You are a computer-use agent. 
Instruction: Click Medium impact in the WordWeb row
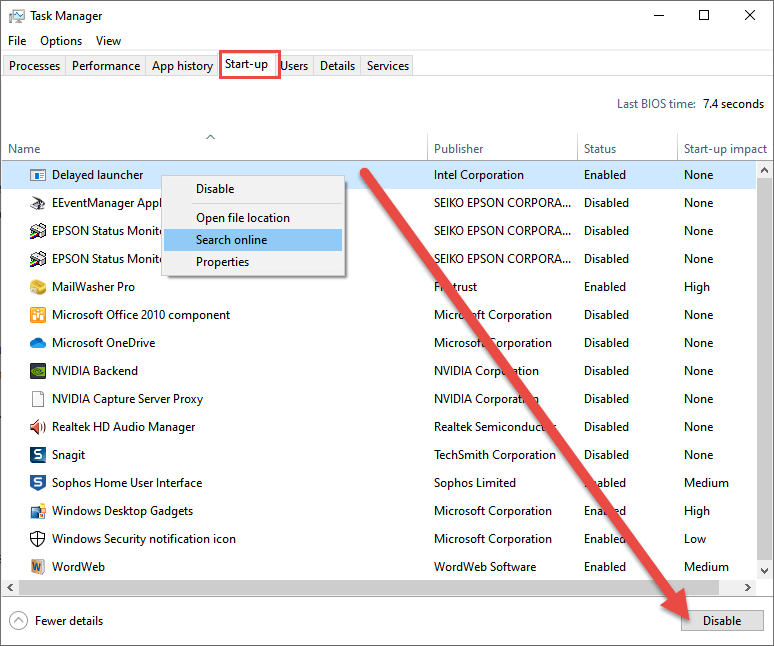point(706,567)
